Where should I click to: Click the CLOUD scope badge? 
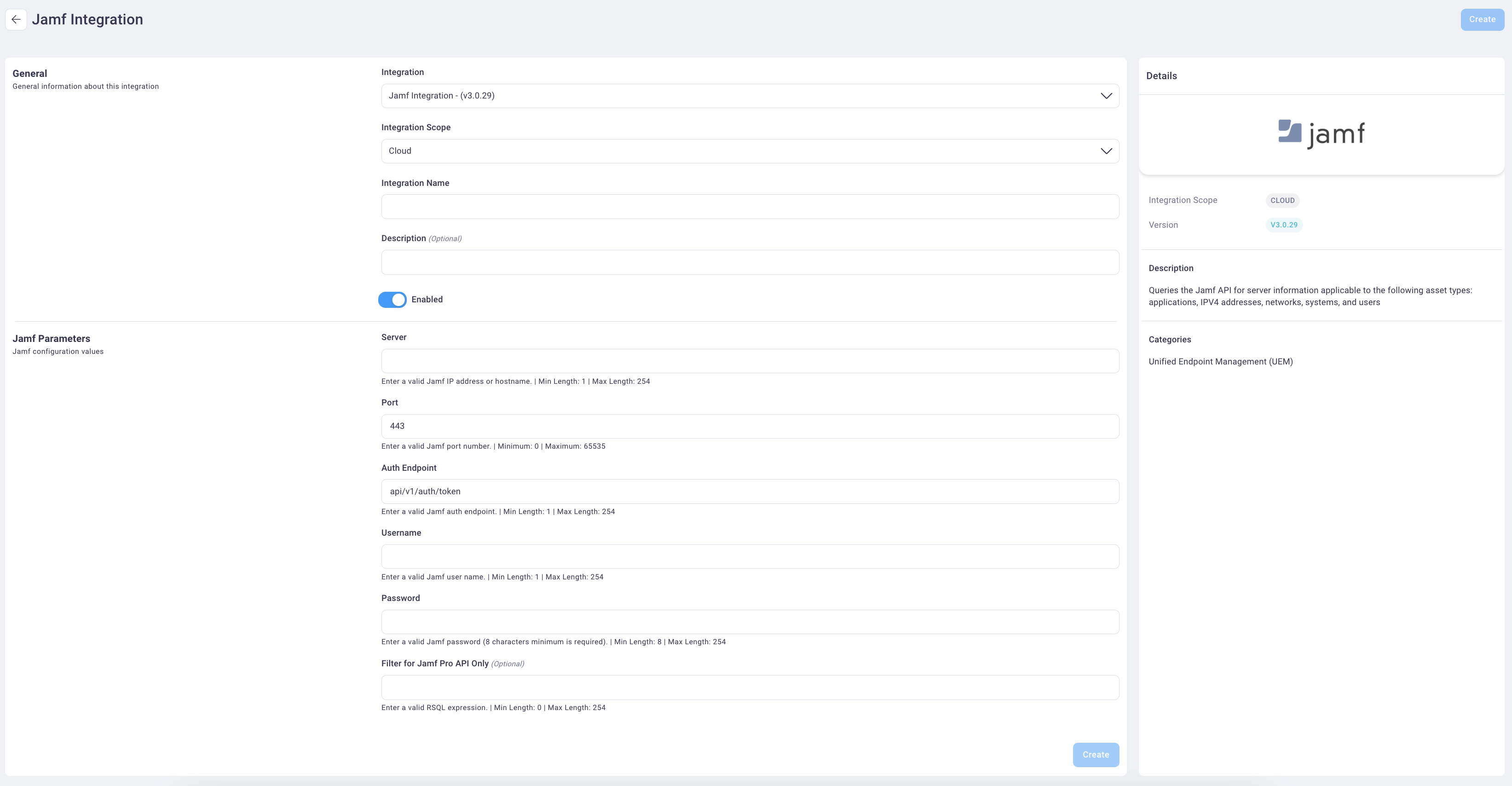point(1282,200)
